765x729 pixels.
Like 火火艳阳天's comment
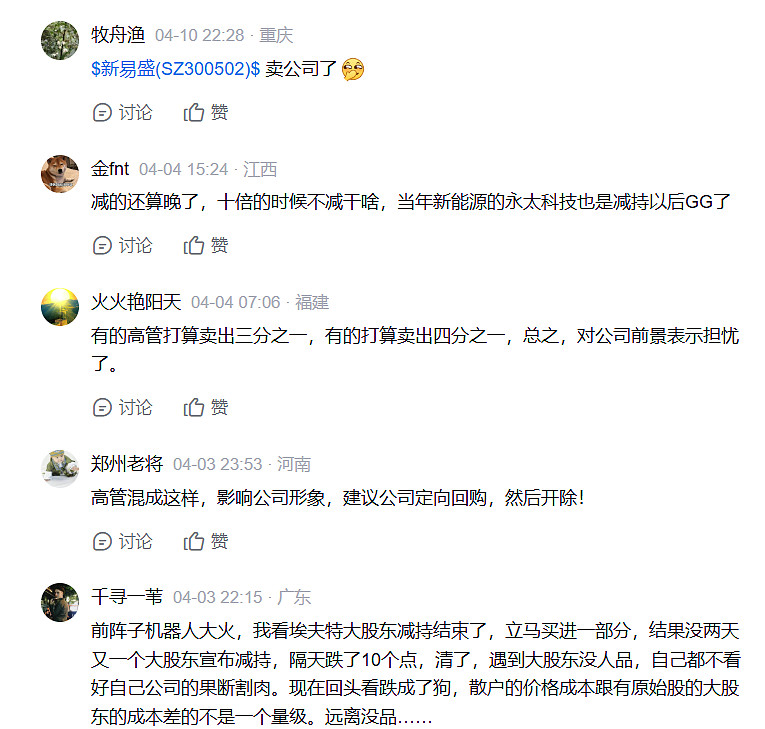click(194, 407)
